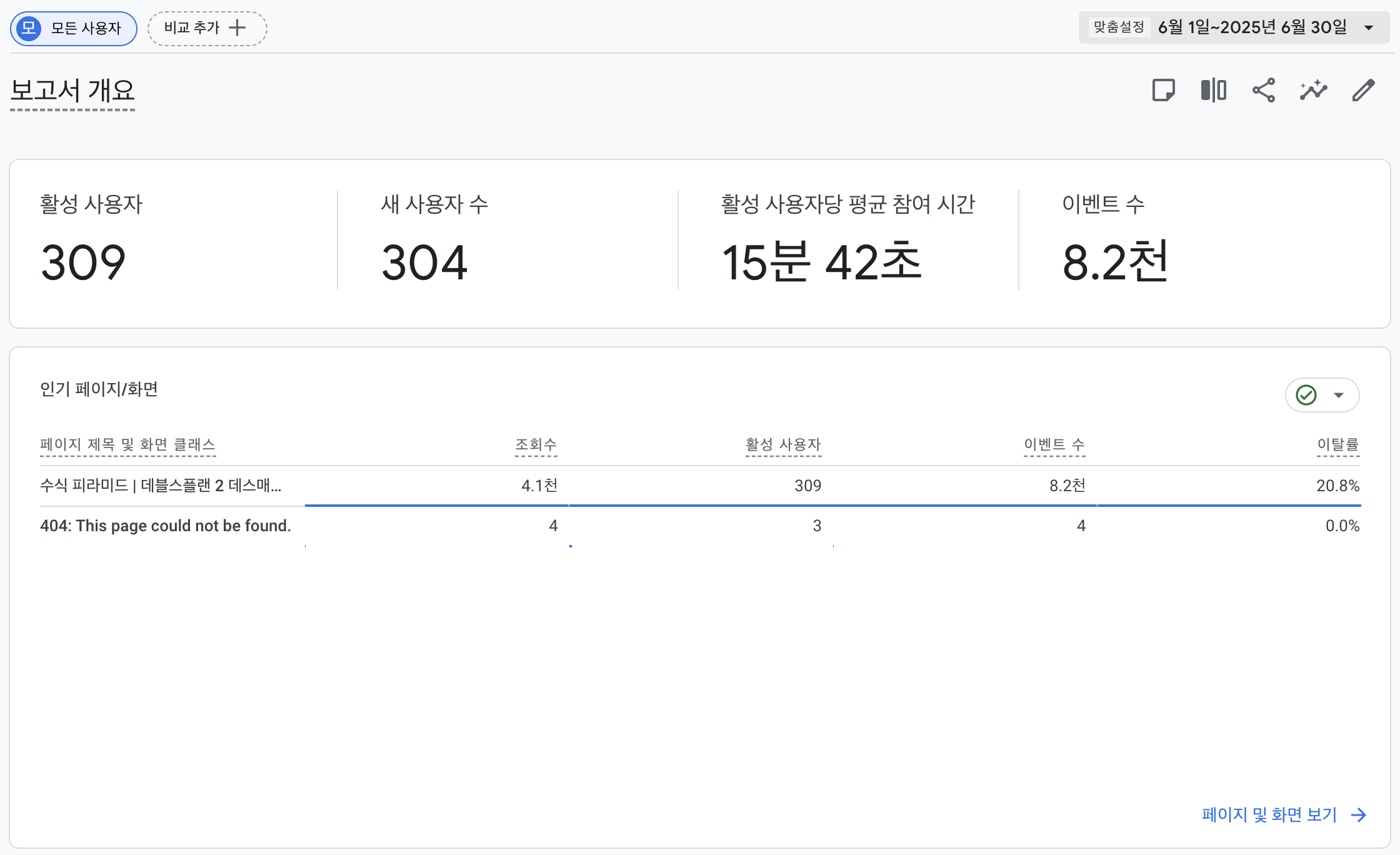Screen dimensions: 1400x855
Task: Edit the report using the pencil icon
Action: click(x=1362, y=90)
